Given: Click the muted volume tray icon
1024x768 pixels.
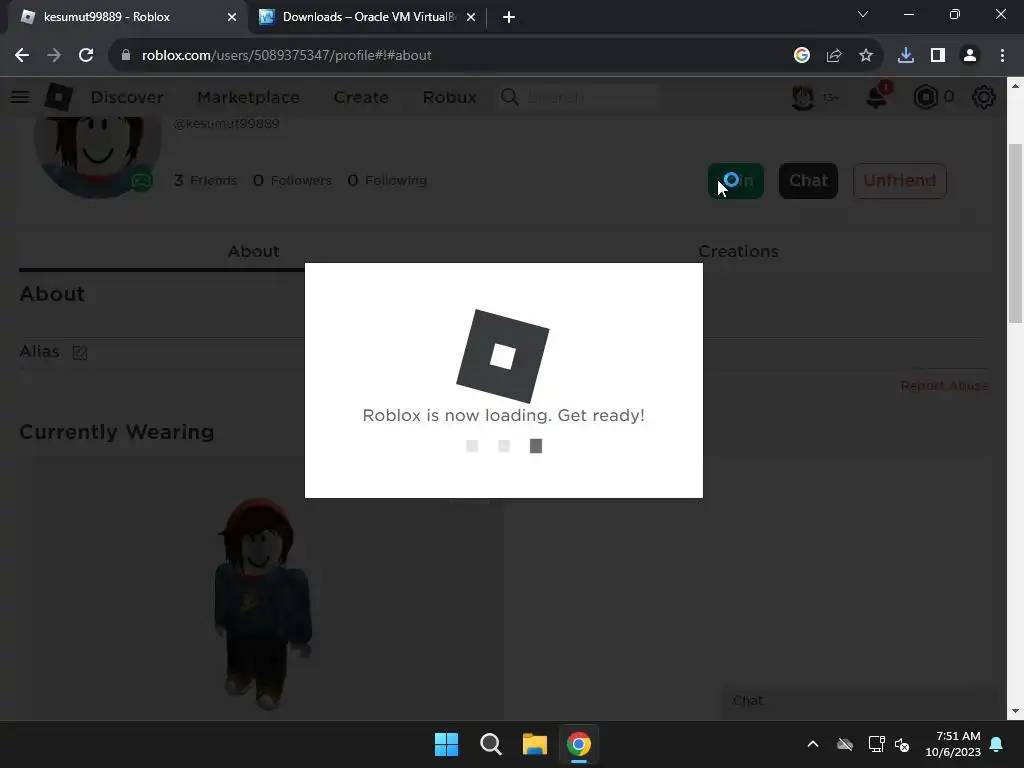Looking at the screenshot, I should (902, 744).
